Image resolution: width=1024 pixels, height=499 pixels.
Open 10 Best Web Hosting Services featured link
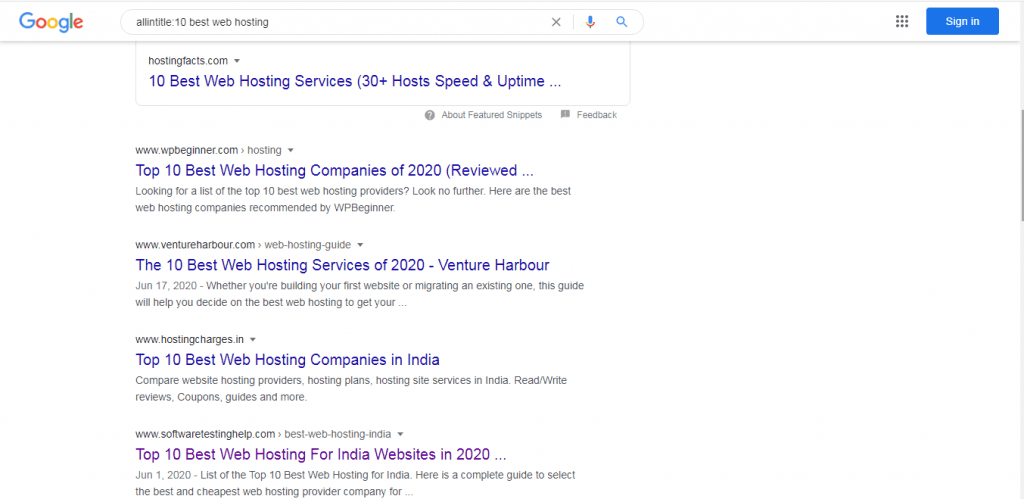[x=355, y=82]
